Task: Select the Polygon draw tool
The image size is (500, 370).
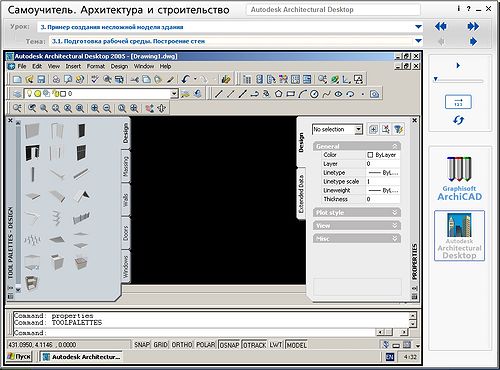Action: pos(278,94)
